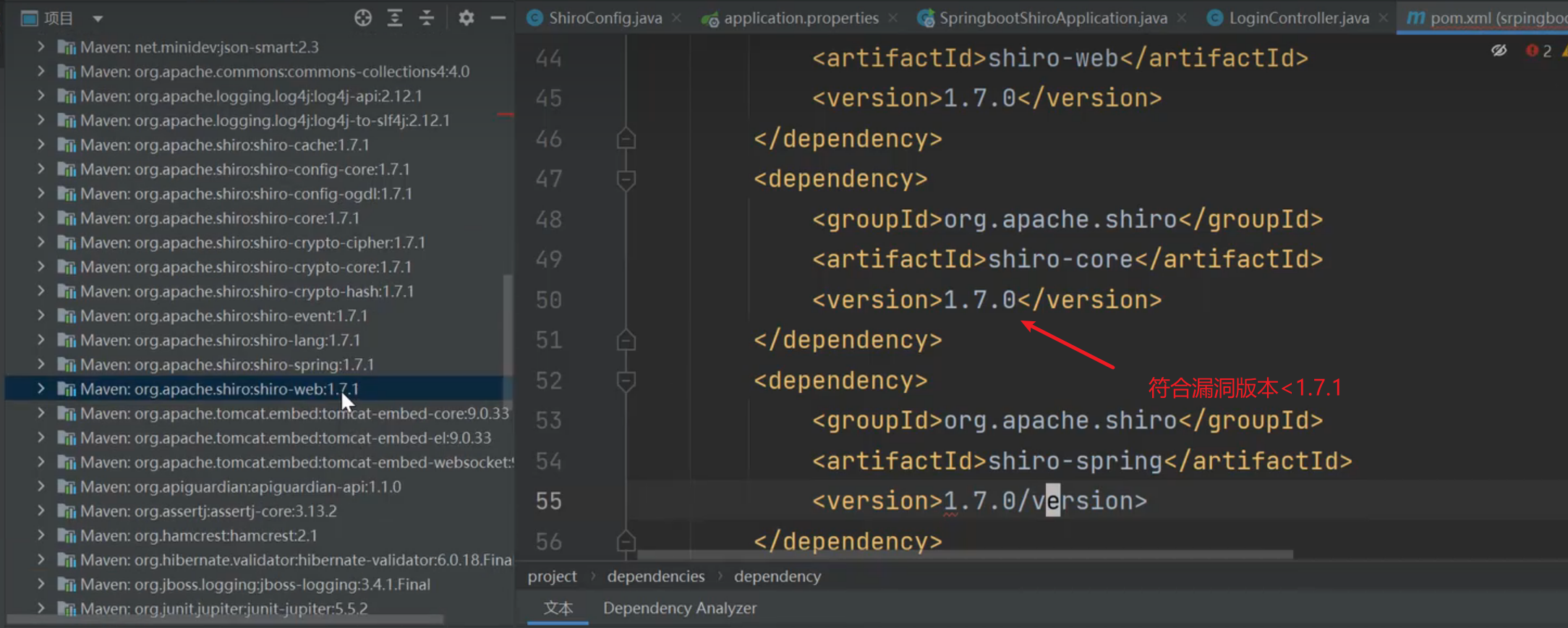The width and height of the screenshot is (1568, 628).
Task: Collapse the dependency block at line 52
Action: point(626,381)
